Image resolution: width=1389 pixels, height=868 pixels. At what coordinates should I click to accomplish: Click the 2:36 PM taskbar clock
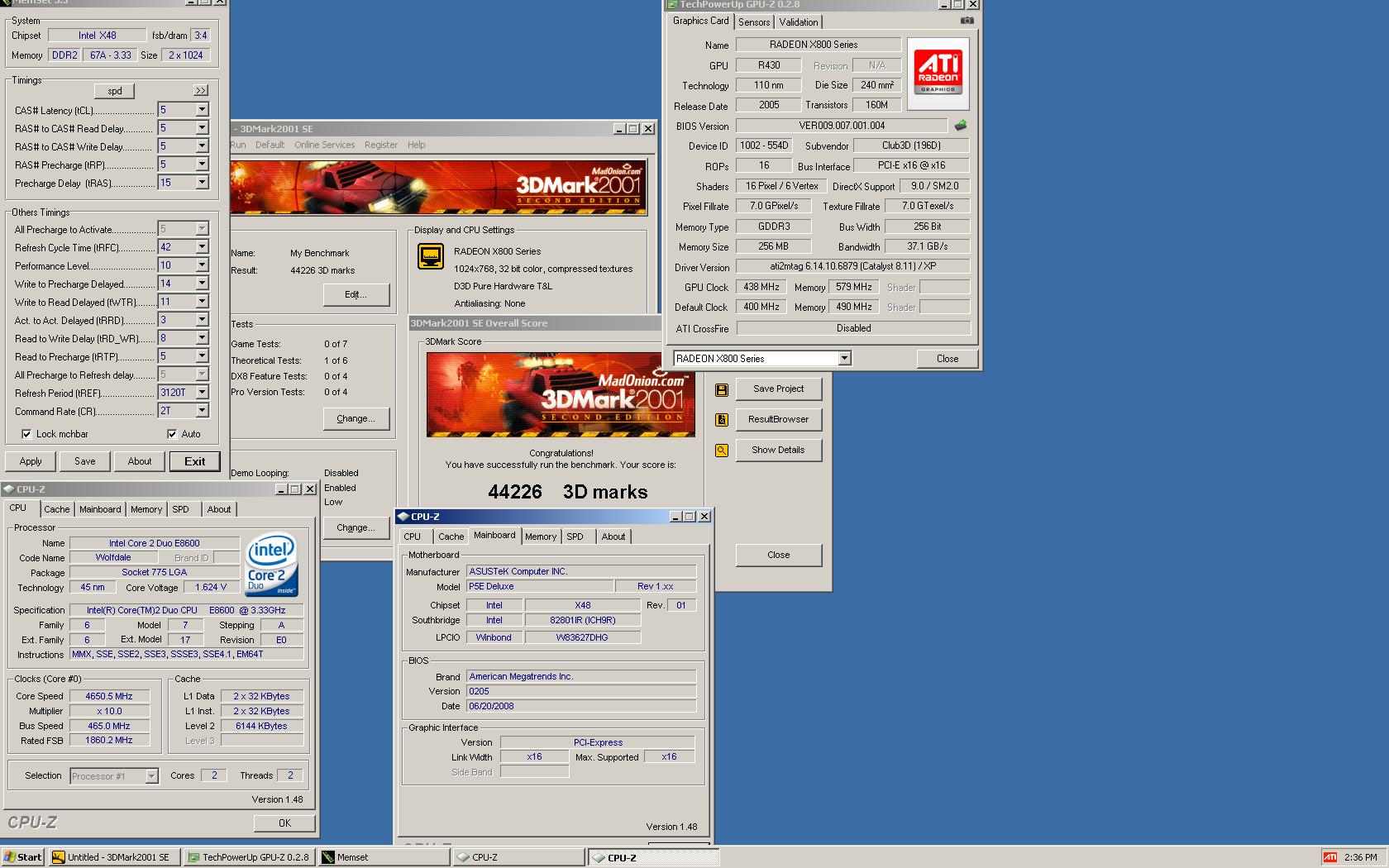[x=1361, y=857]
